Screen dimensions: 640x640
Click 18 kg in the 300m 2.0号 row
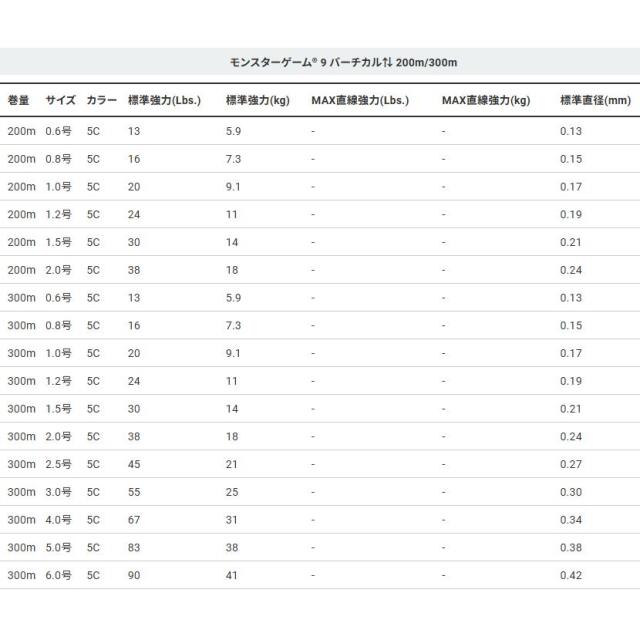(232, 436)
